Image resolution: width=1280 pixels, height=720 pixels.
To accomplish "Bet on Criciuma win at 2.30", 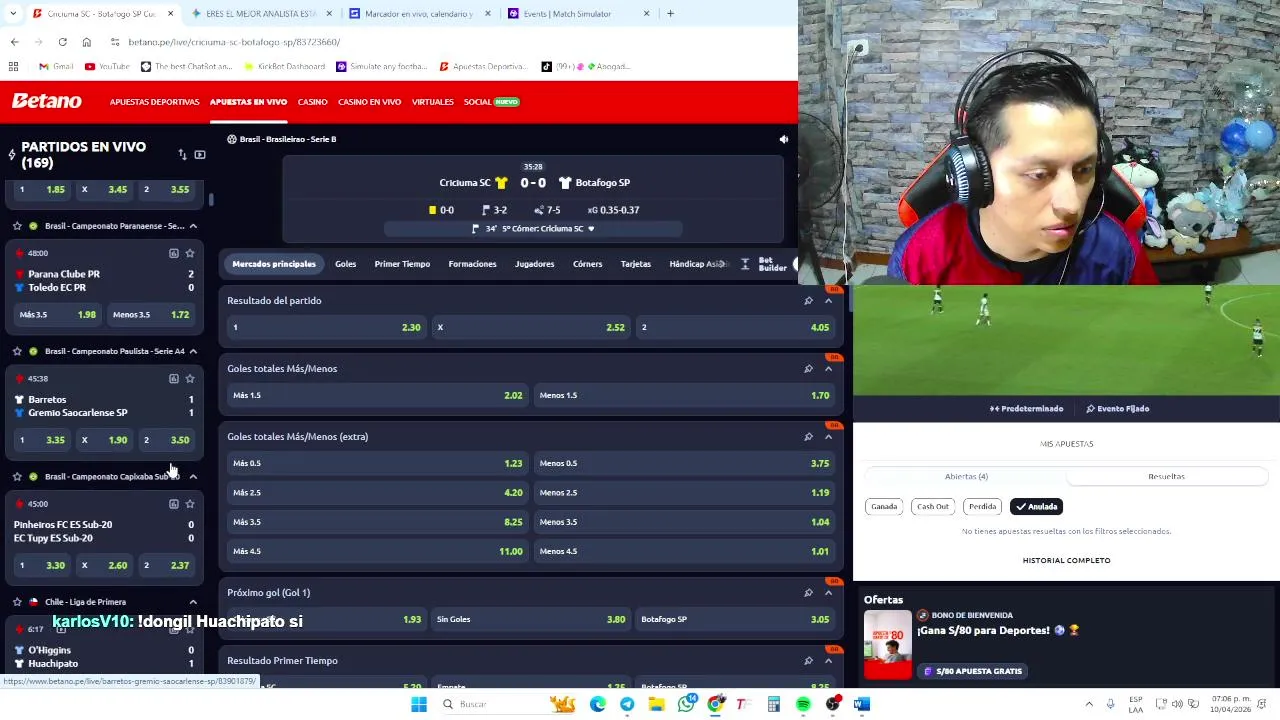I will tap(326, 327).
